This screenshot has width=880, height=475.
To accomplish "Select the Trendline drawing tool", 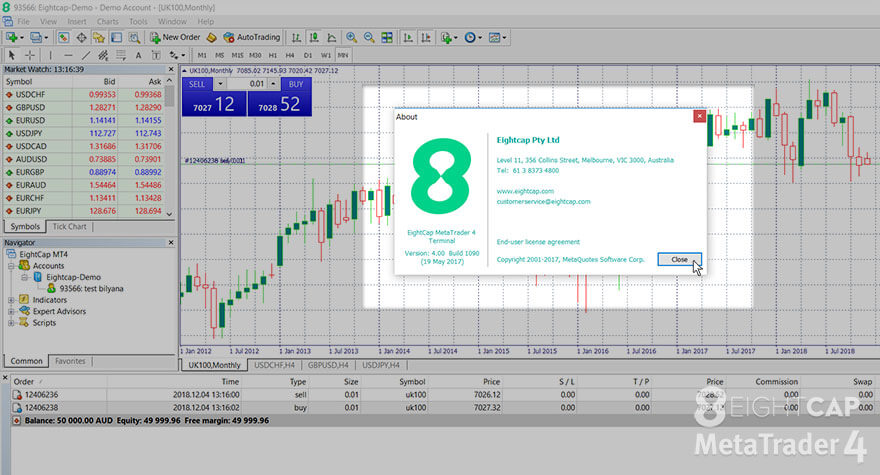I will click(x=86, y=55).
